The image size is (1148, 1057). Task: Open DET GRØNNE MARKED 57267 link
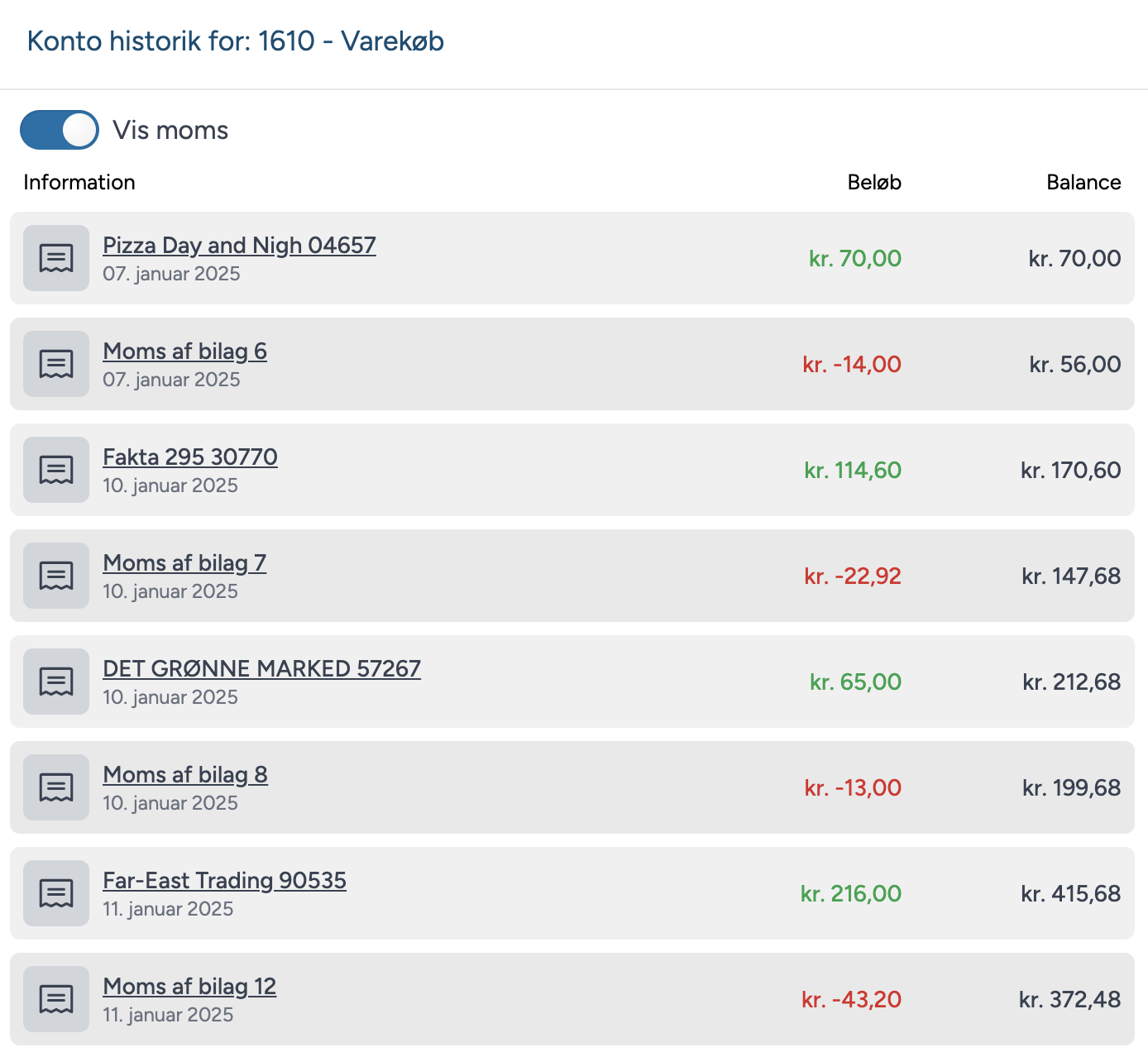point(261,669)
